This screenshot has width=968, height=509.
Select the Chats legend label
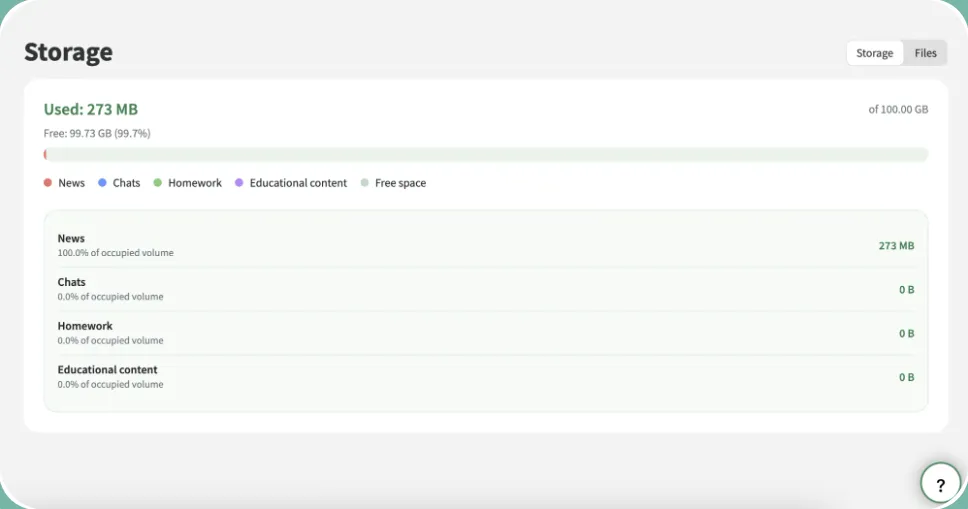(127, 183)
